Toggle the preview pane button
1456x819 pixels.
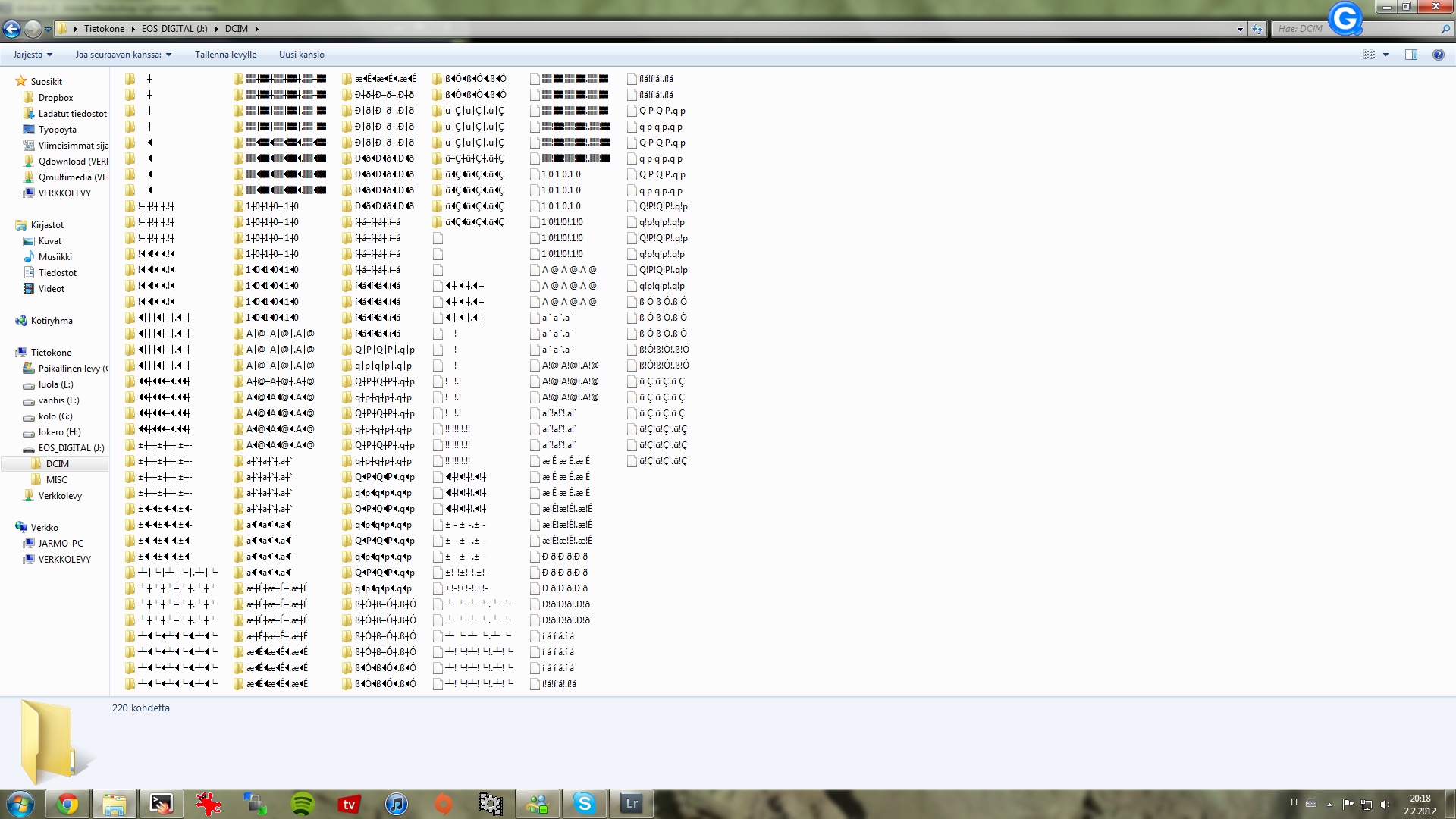pyautogui.click(x=1410, y=55)
